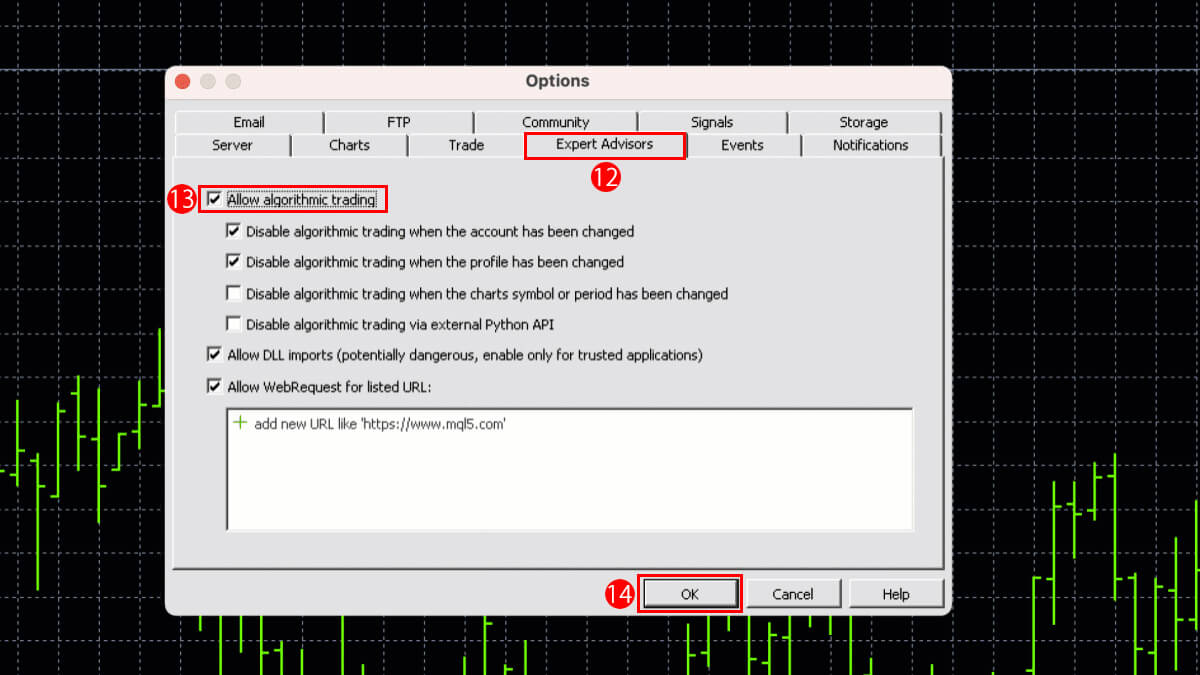Toggle Allow algorithmic trading checkbox
1200x675 pixels.
pos(214,200)
